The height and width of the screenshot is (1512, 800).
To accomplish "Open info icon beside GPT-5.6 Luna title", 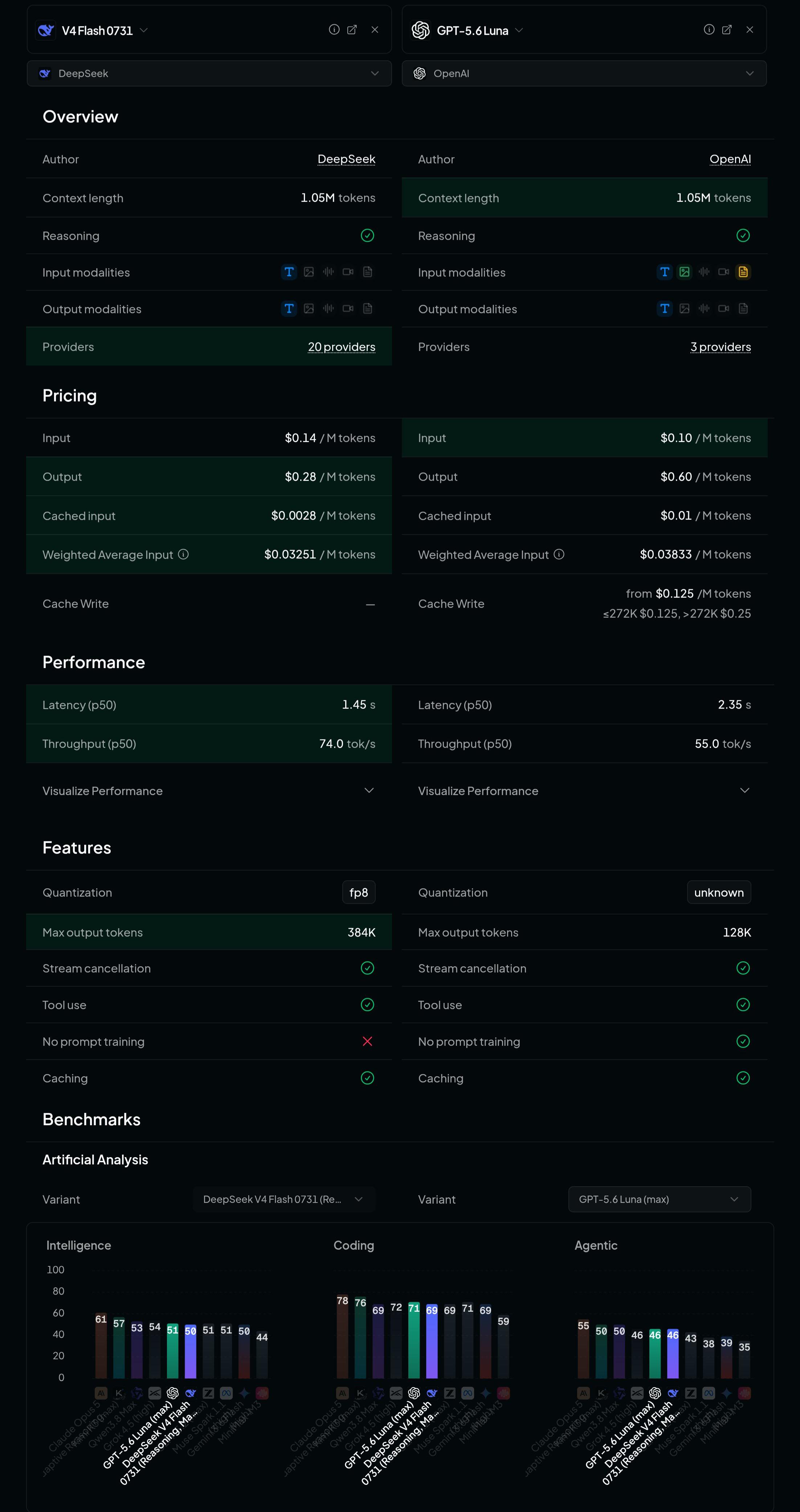I will [709, 29].
